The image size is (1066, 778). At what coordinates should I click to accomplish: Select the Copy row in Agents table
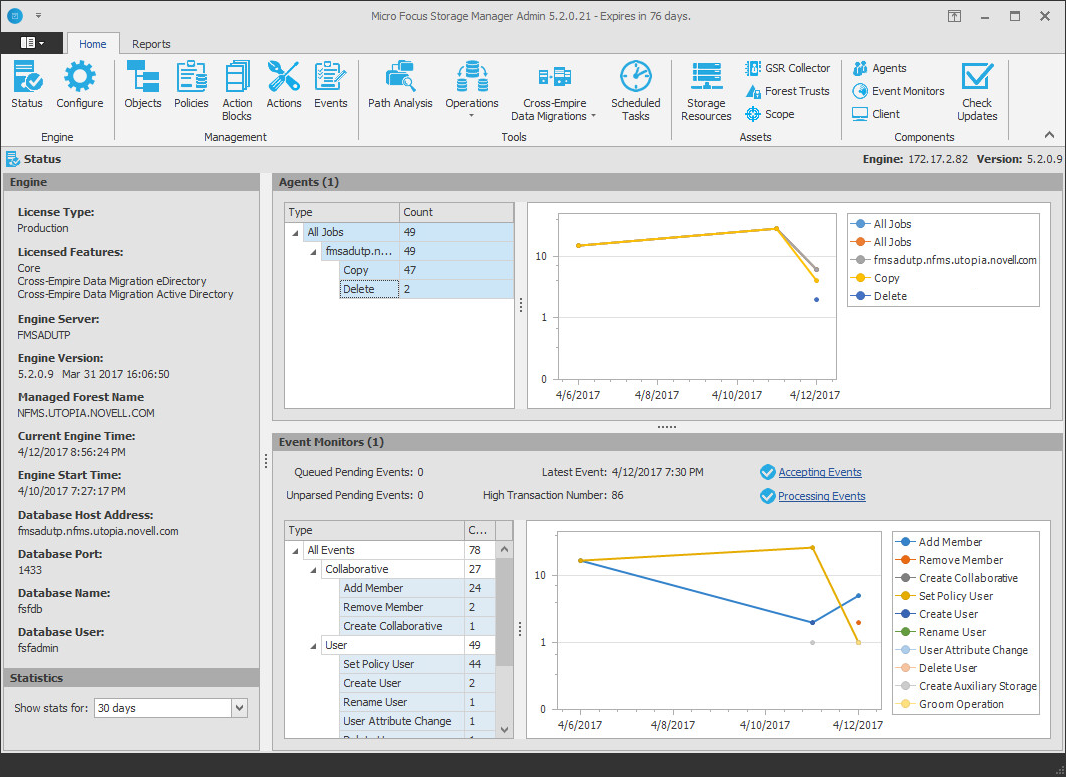coord(426,270)
